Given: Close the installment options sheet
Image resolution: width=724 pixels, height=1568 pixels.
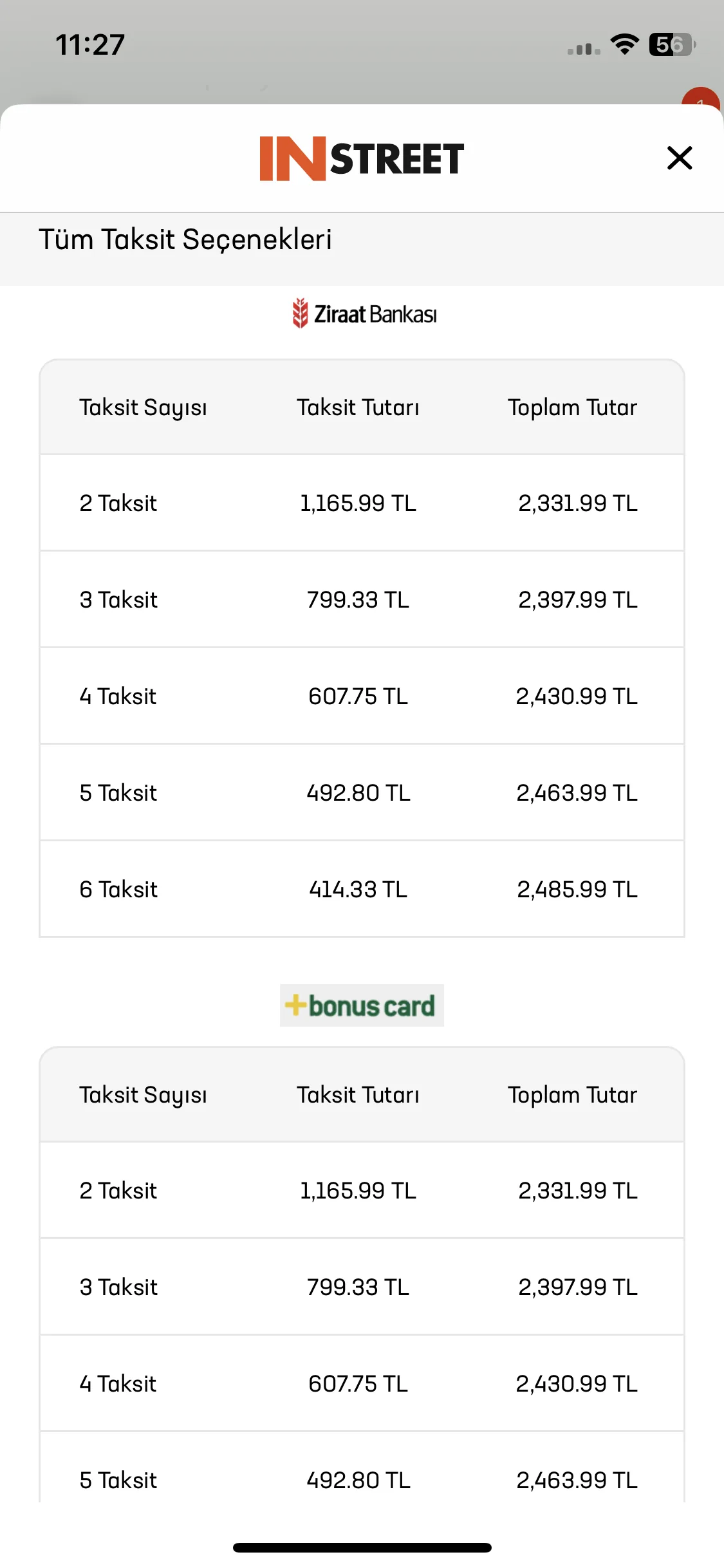Looking at the screenshot, I should click(x=680, y=158).
